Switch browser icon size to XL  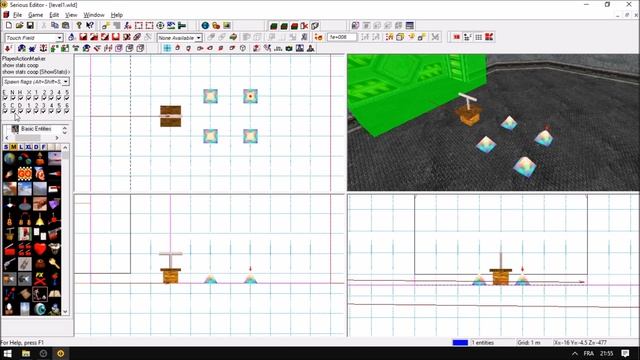[28, 147]
